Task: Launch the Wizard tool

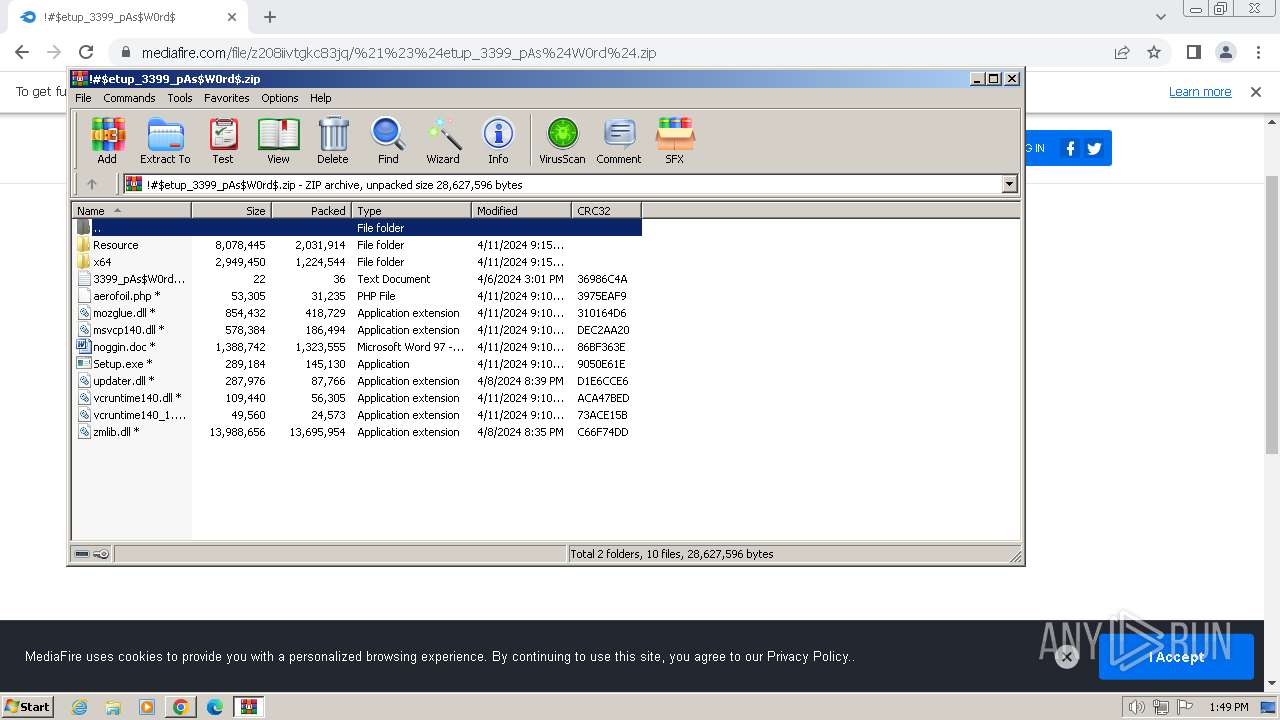Action: (443, 141)
